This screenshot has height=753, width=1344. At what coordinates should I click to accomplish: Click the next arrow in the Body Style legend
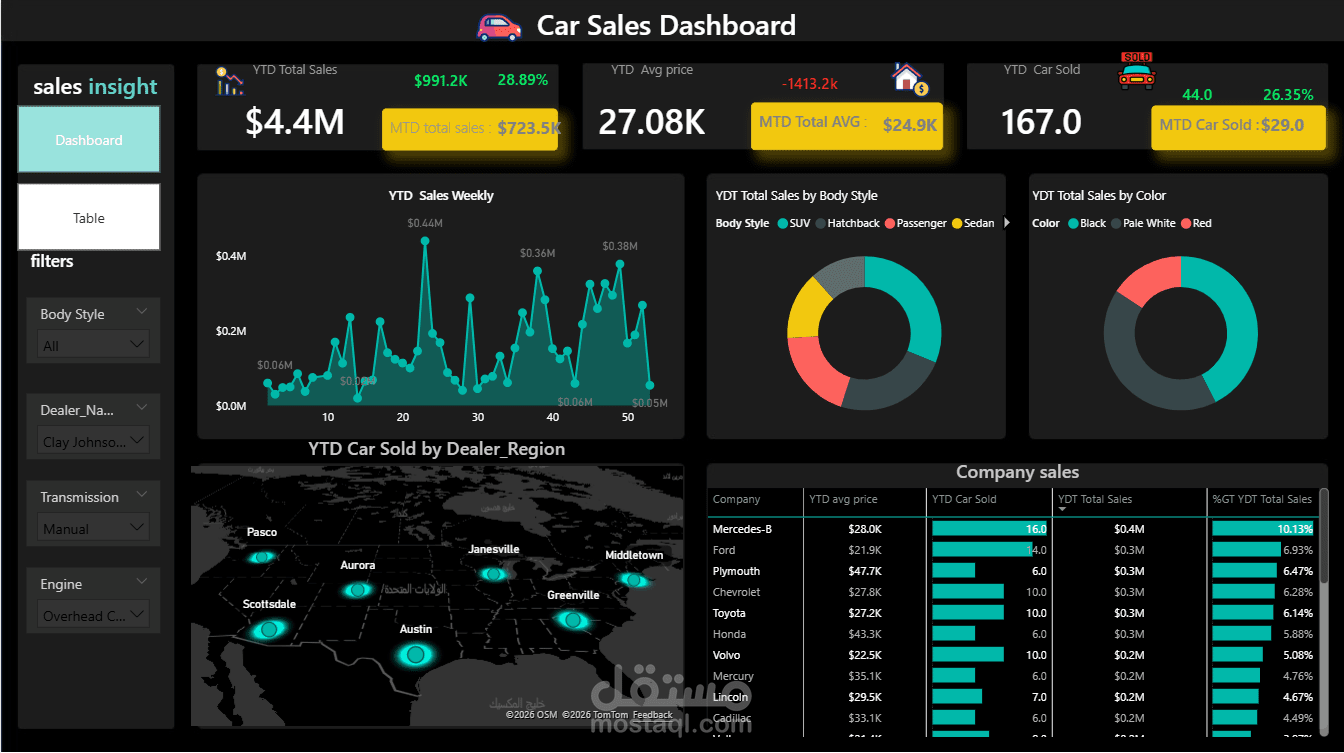(x=1007, y=223)
